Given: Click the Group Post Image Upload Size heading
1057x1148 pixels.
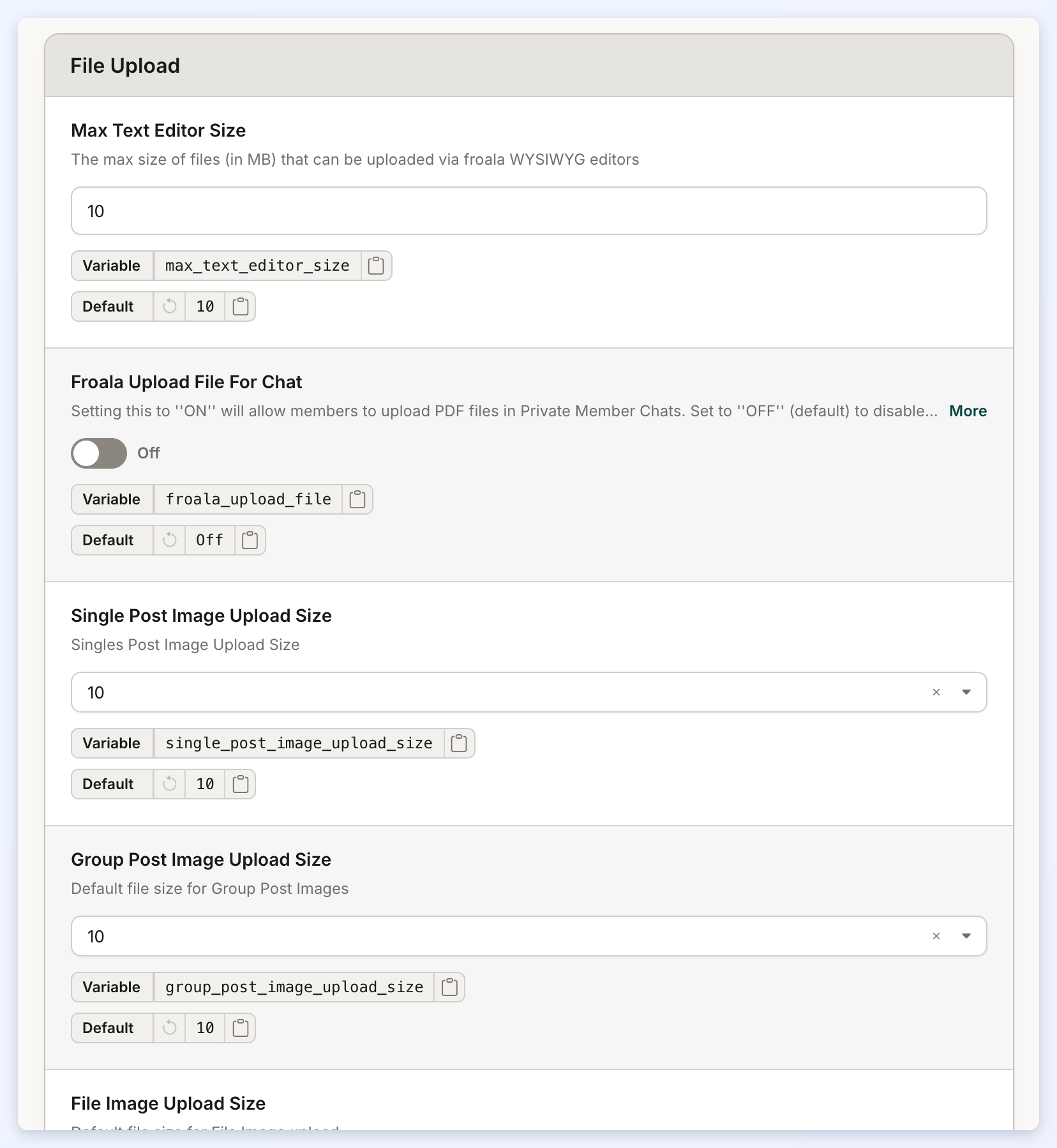Looking at the screenshot, I should pos(201,859).
